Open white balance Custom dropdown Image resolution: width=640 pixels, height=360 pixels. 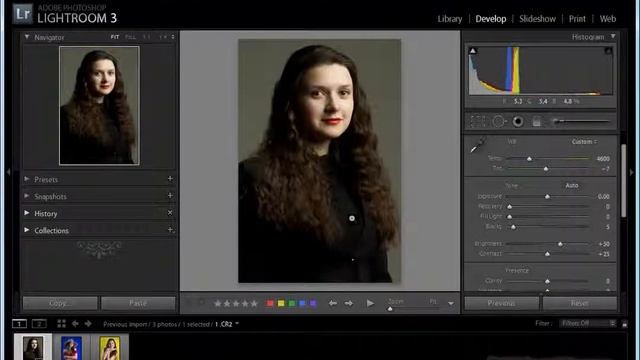click(x=584, y=142)
